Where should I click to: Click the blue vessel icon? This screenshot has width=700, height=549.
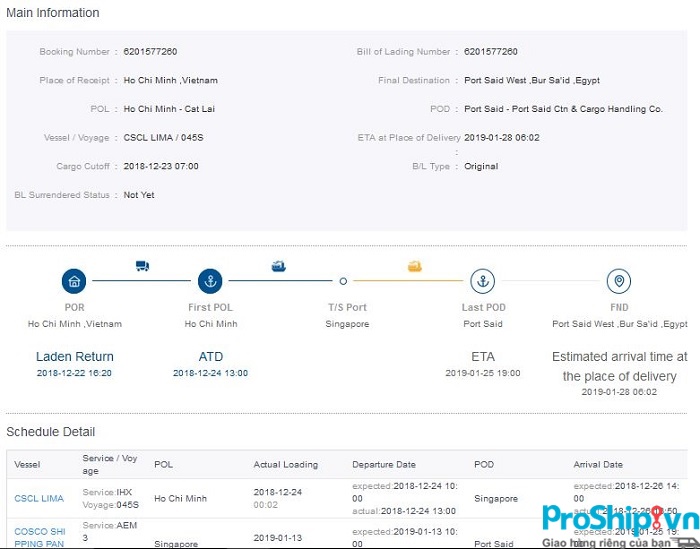pos(279,266)
